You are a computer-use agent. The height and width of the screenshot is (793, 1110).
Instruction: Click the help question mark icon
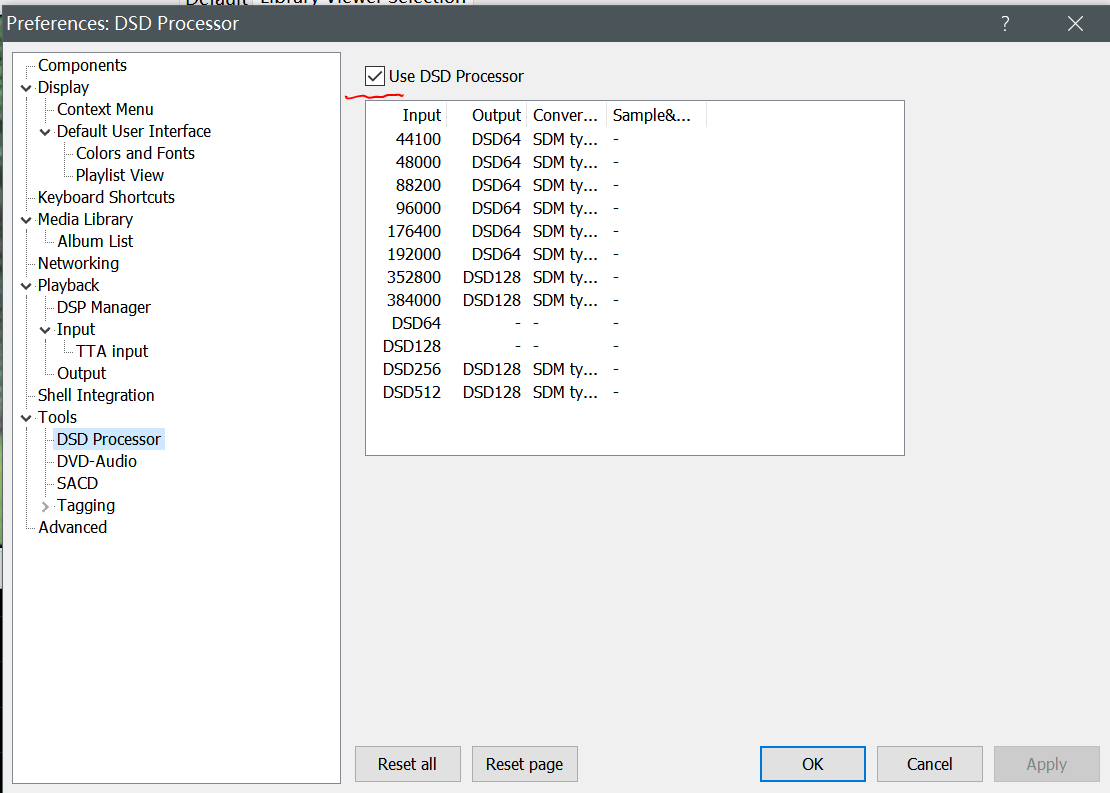(1005, 24)
